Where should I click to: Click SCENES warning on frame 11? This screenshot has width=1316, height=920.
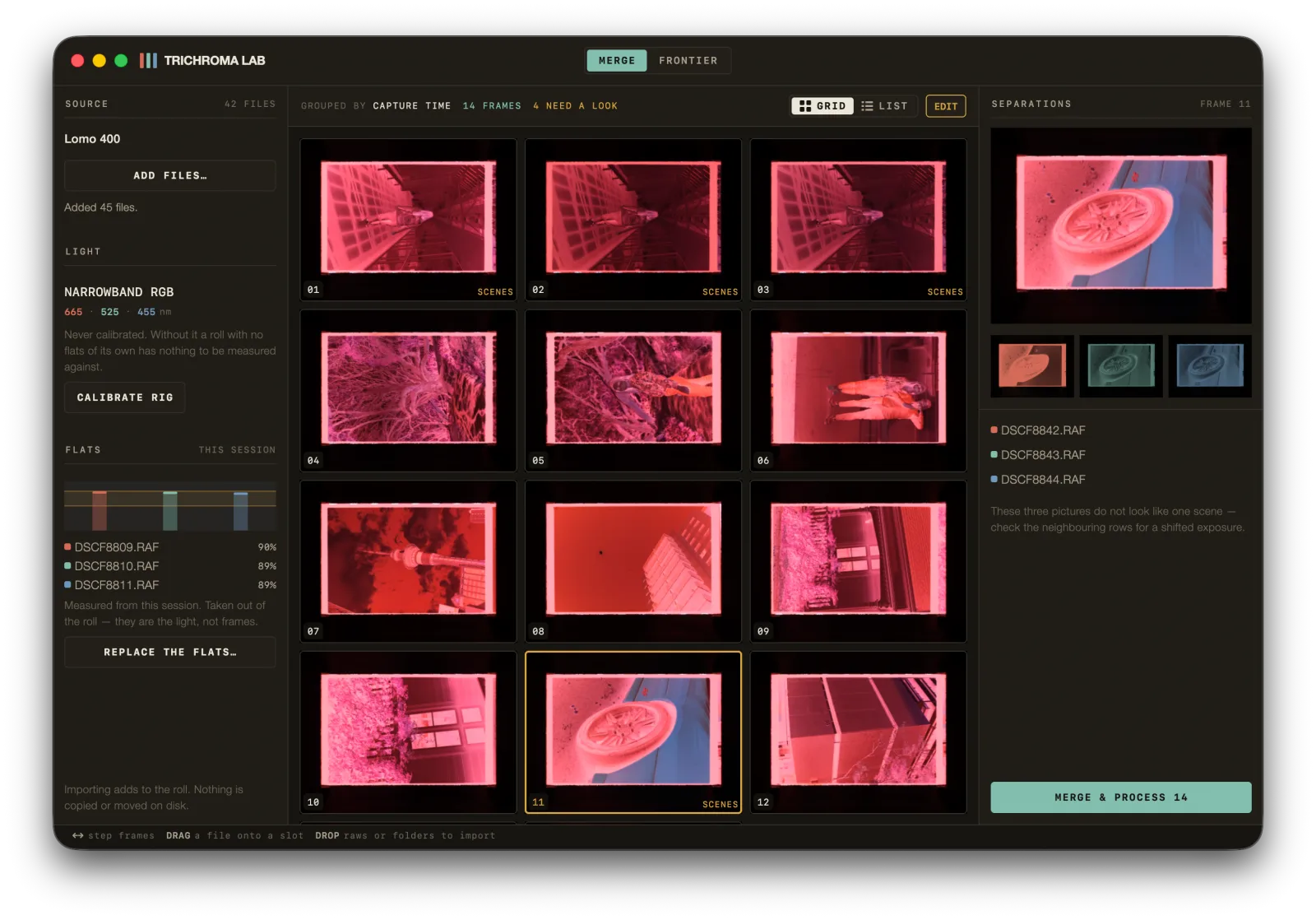pos(720,805)
